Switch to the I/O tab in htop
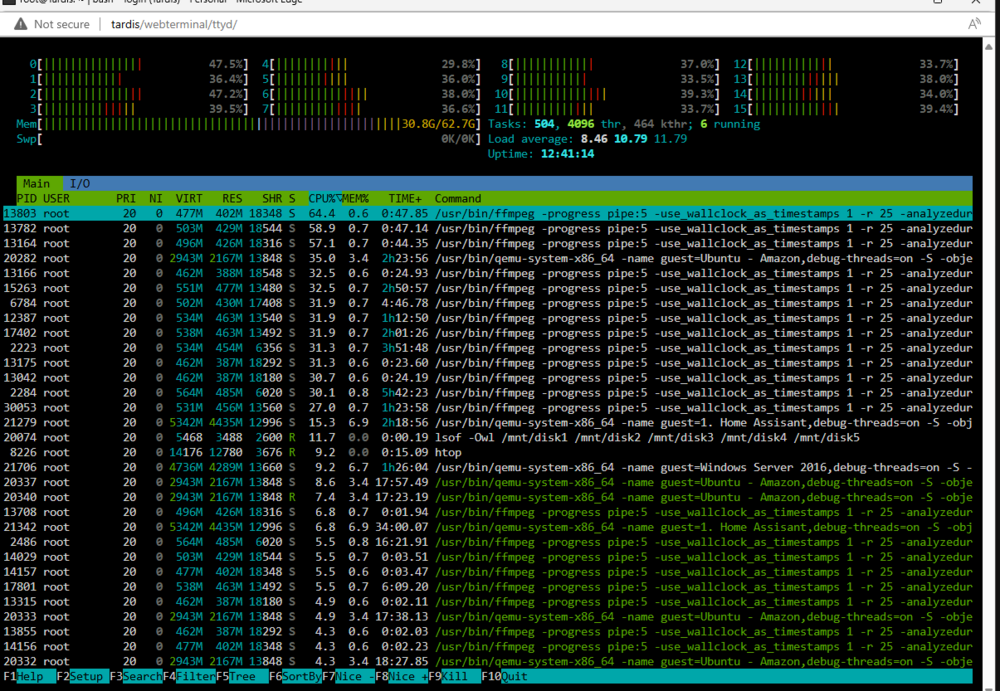Screen dimensions: 1000x691 [80, 184]
